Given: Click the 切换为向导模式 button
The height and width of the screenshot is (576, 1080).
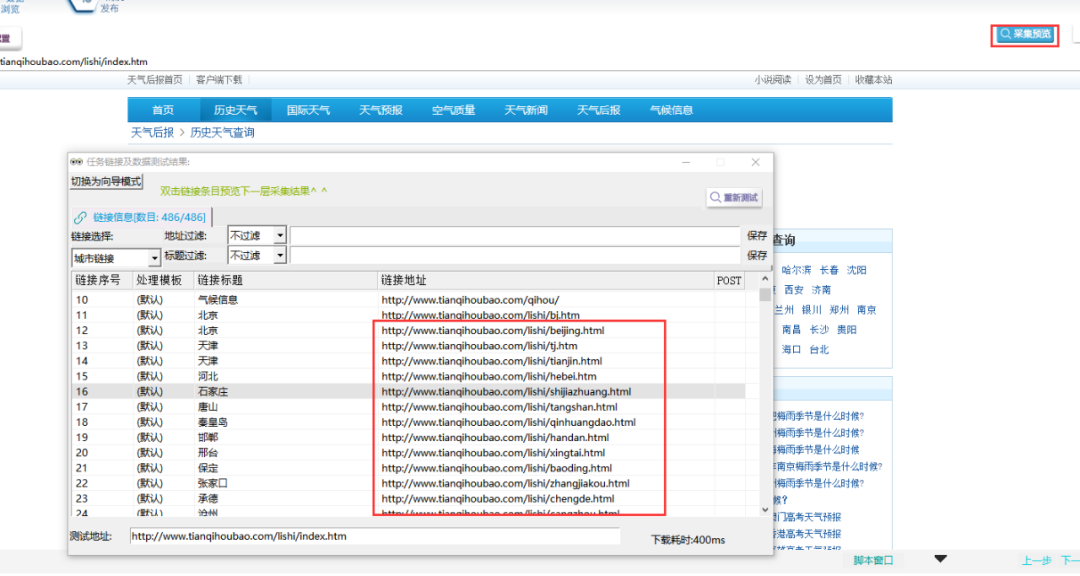Looking at the screenshot, I should point(107,182).
